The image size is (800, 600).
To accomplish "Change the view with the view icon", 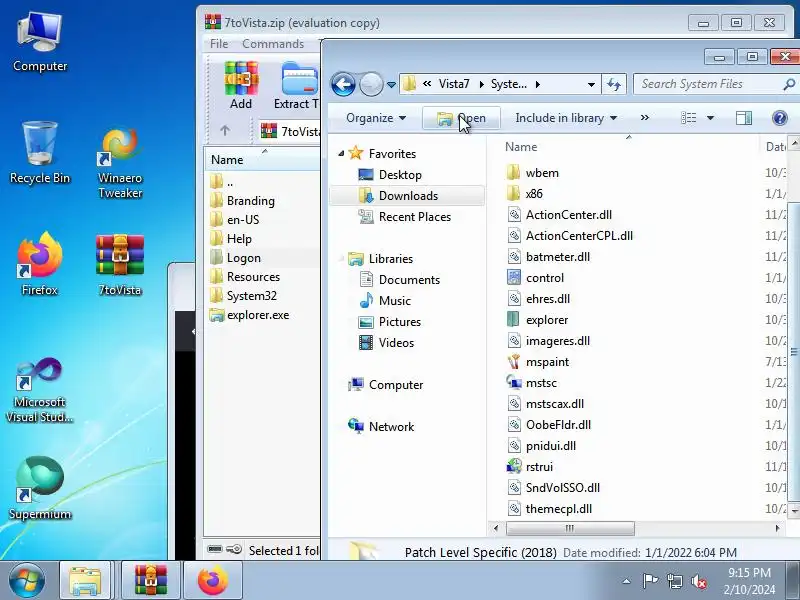I will [x=688, y=118].
